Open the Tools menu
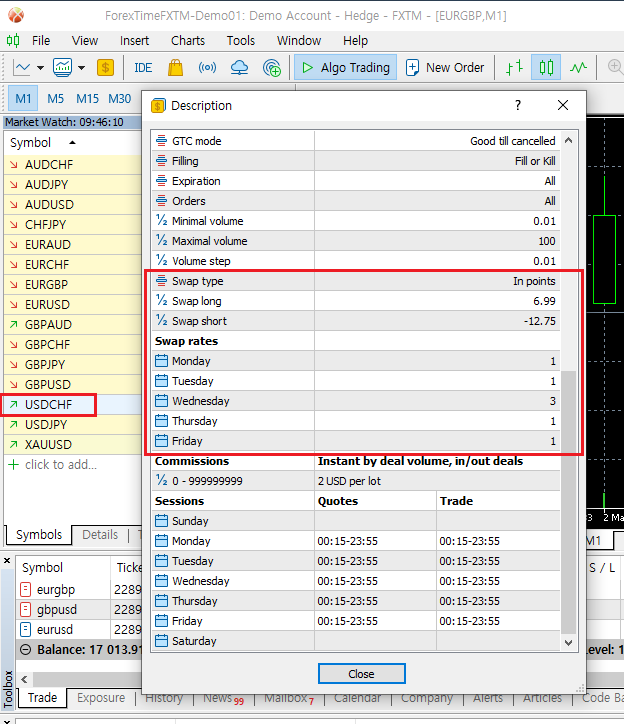 [x=241, y=41]
